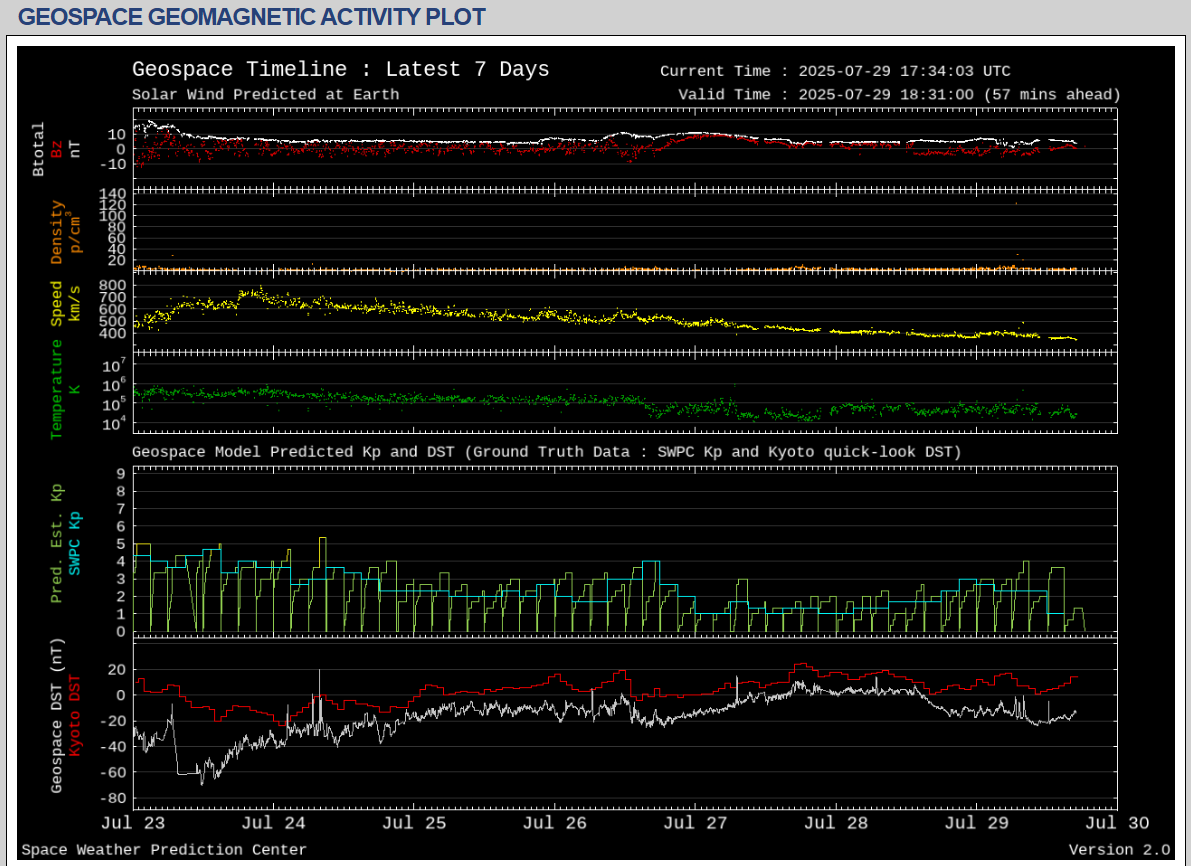Click the 'Solar Wind Predicted at Earth' subtitle
The image size is (1191, 866).
[265, 95]
